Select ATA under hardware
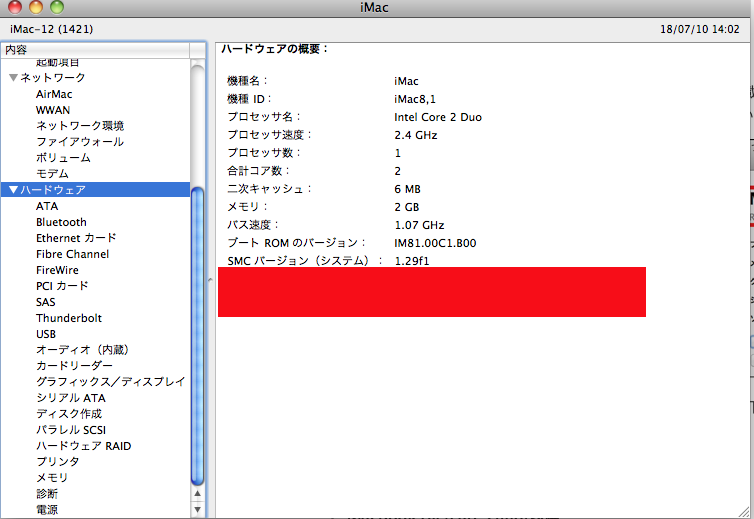The height and width of the screenshot is (519, 754). 47,206
